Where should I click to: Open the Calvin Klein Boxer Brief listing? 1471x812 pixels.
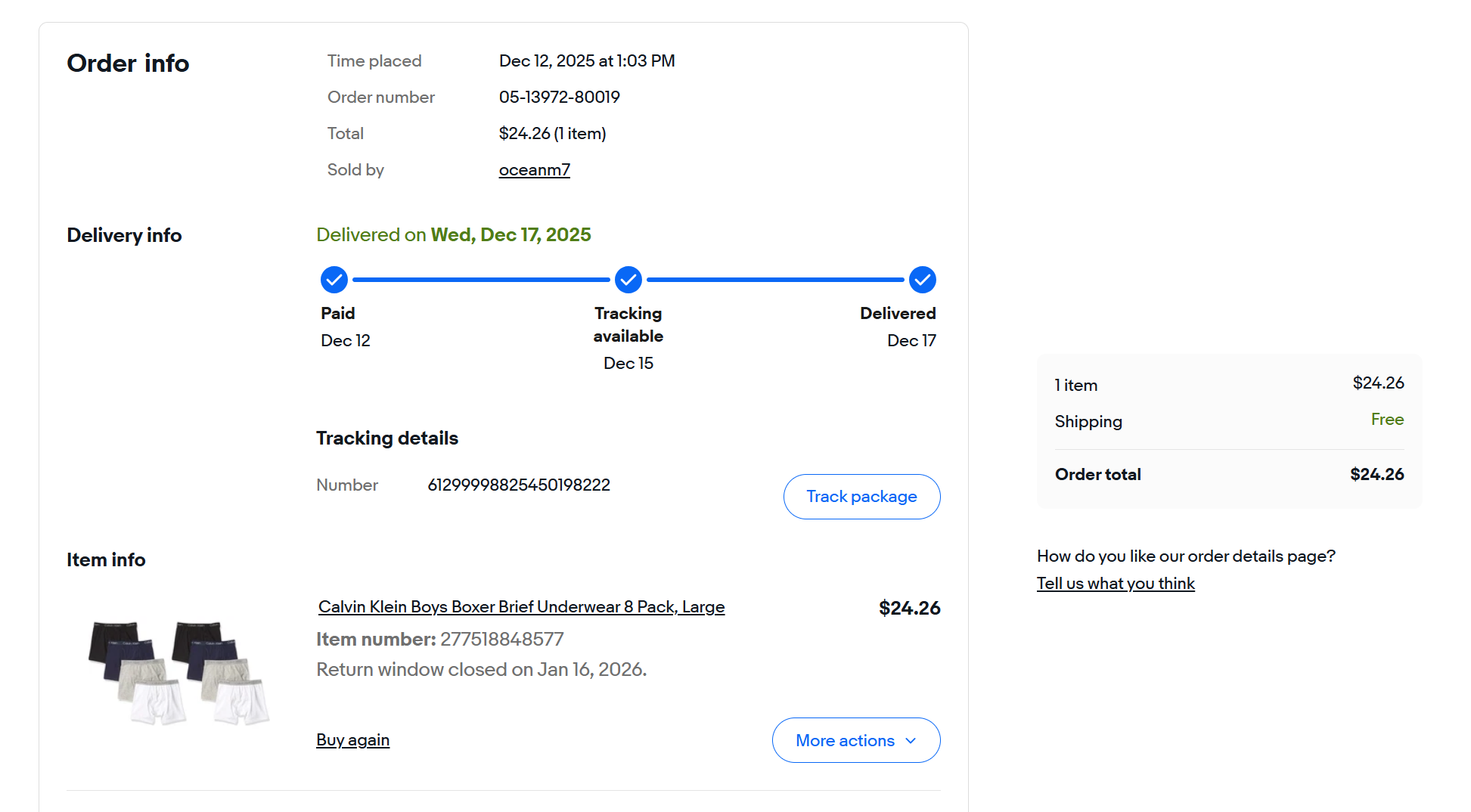521,607
